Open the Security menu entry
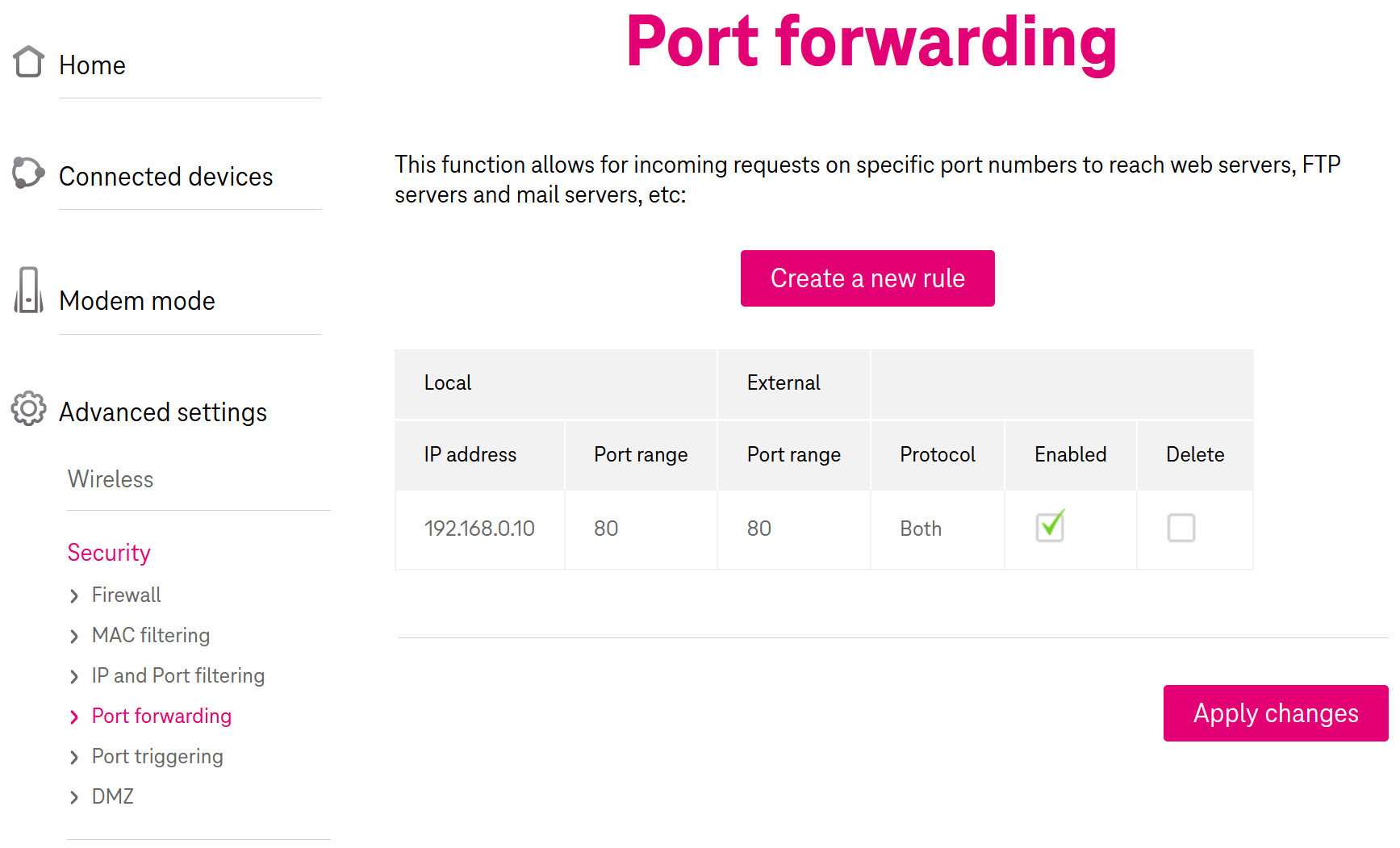The image size is (1400, 848). click(109, 553)
